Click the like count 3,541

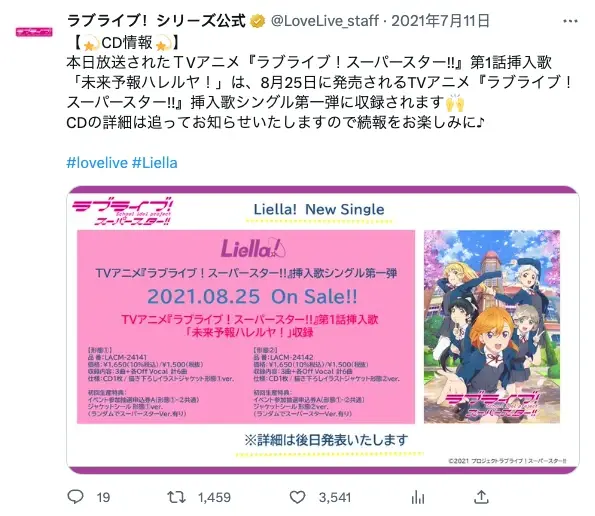335,497
